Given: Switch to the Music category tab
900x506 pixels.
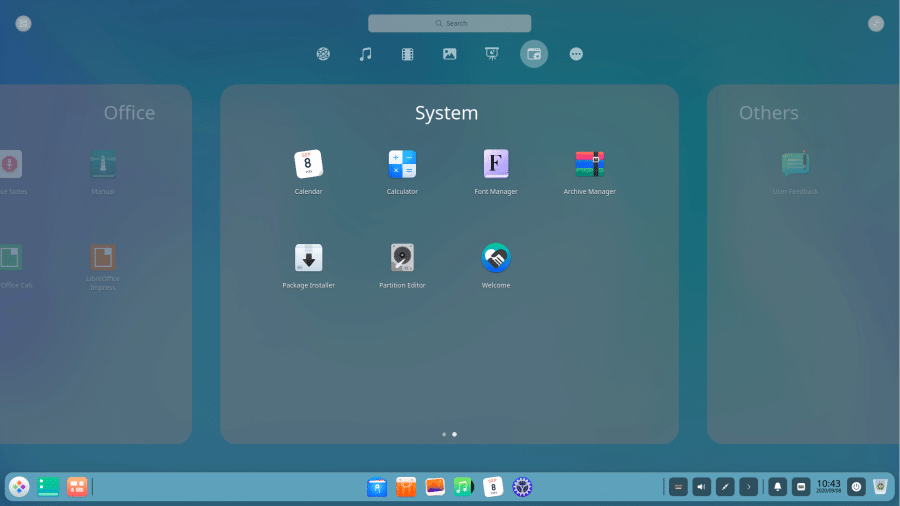Looking at the screenshot, I should pos(366,54).
